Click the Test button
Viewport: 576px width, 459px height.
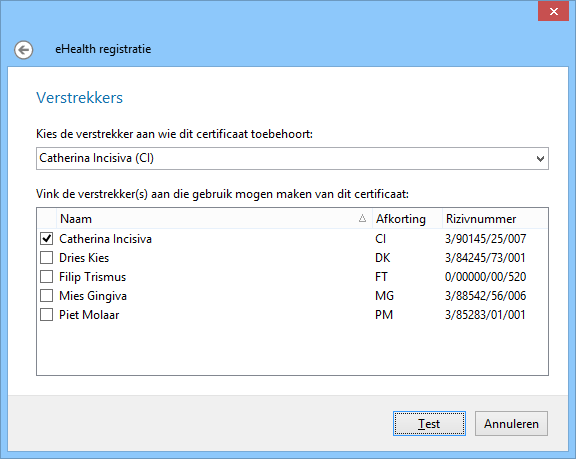click(429, 424)
